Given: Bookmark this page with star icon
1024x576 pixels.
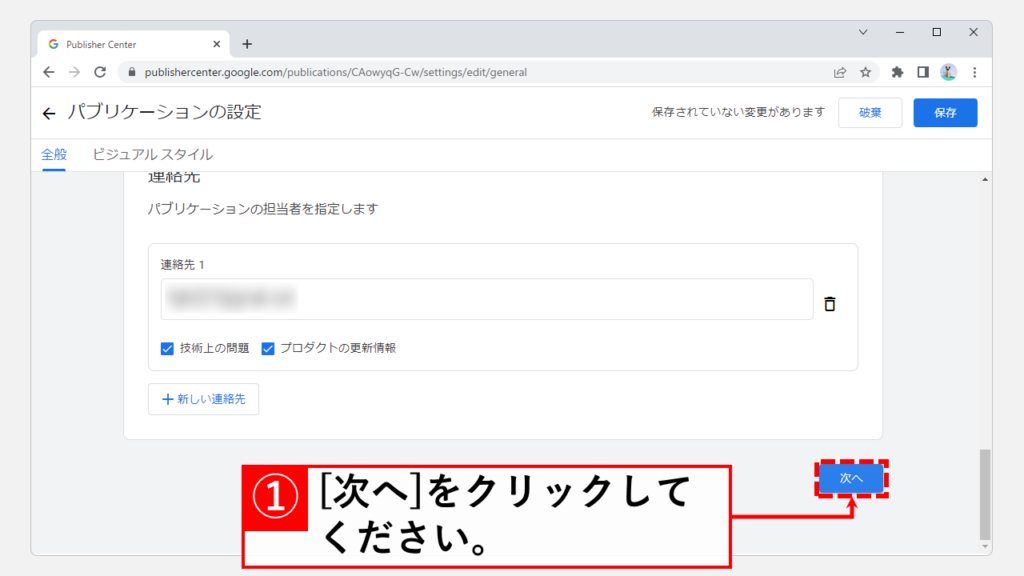Looking at the screenshot, I should click(x=865, y=72).
